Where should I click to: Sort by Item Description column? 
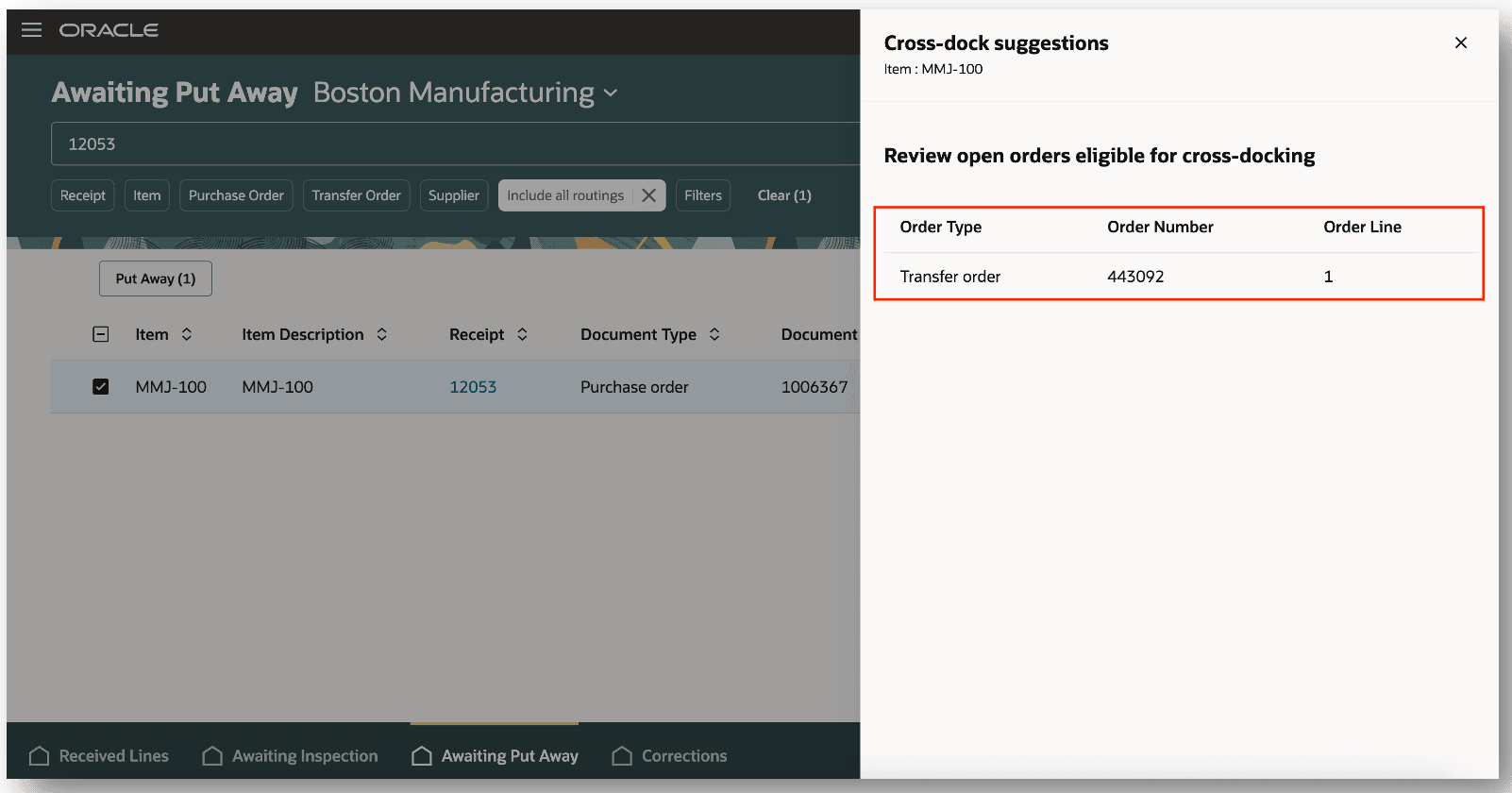[x=382, y=334]
